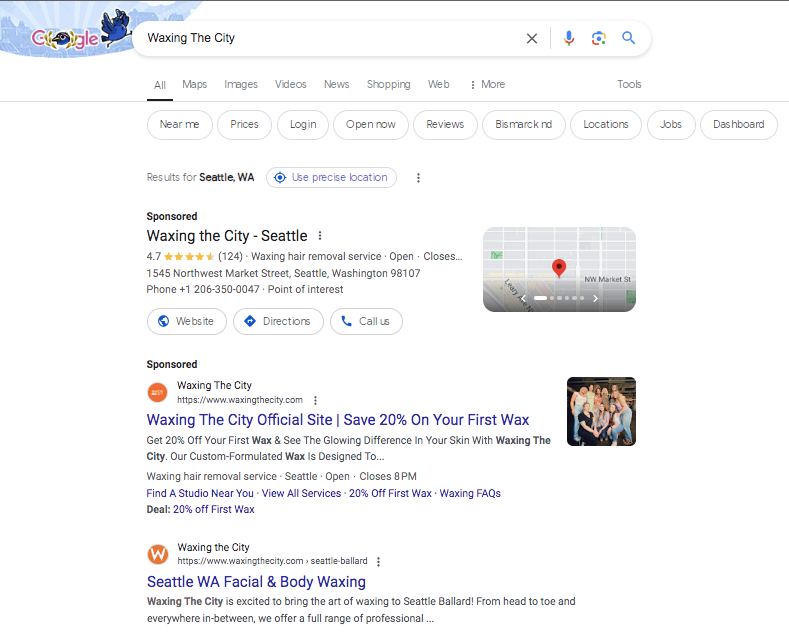This screenshot has width=789, height=635.
Task: Open Waxing the City - Seattle listing title
Action: tap(227, 236)
